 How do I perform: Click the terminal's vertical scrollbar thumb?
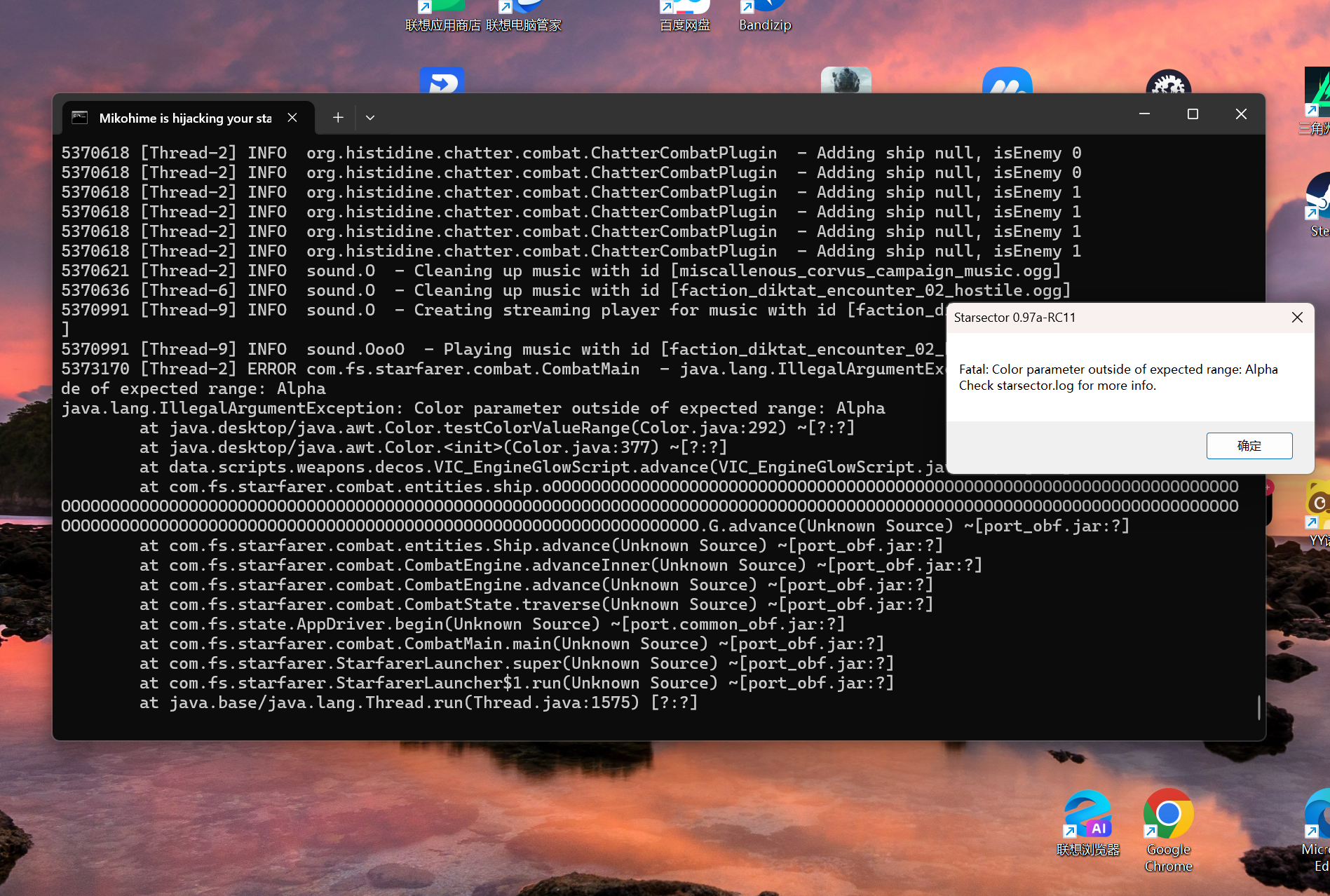pos(1258,707)
